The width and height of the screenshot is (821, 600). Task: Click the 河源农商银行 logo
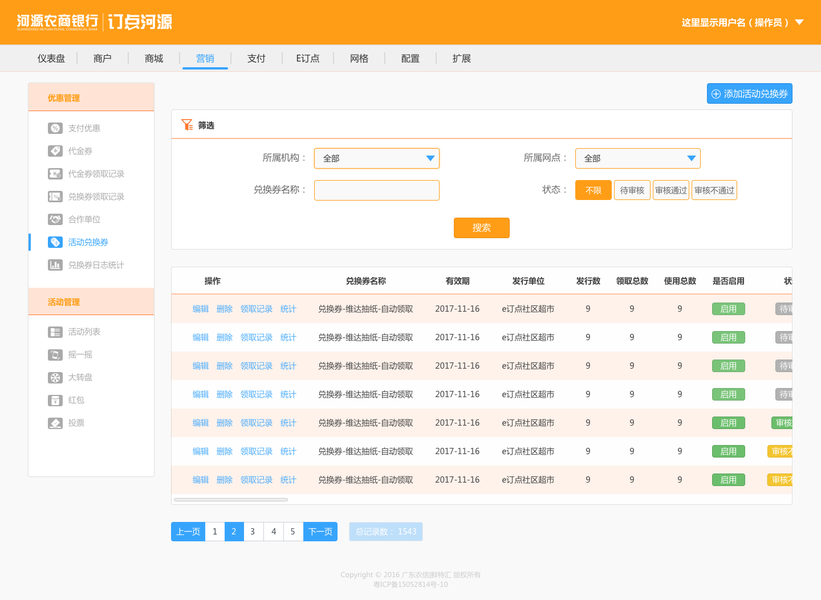(57, 22)
